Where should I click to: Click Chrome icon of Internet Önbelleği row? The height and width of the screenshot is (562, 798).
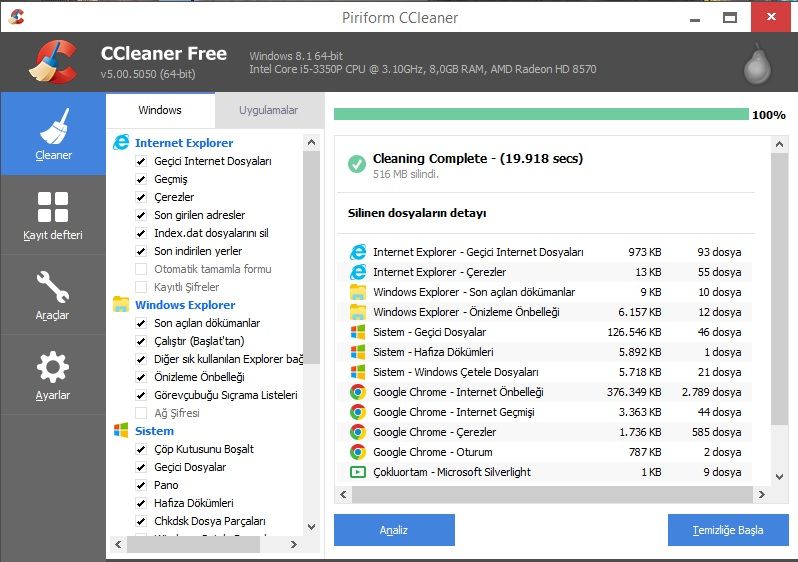point(358,392)
